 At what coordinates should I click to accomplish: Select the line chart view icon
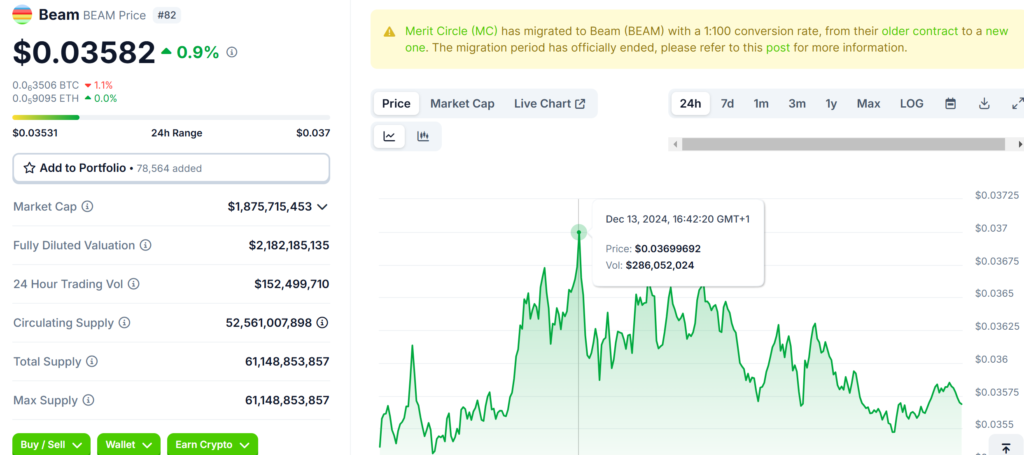click(x=389, y=137)
